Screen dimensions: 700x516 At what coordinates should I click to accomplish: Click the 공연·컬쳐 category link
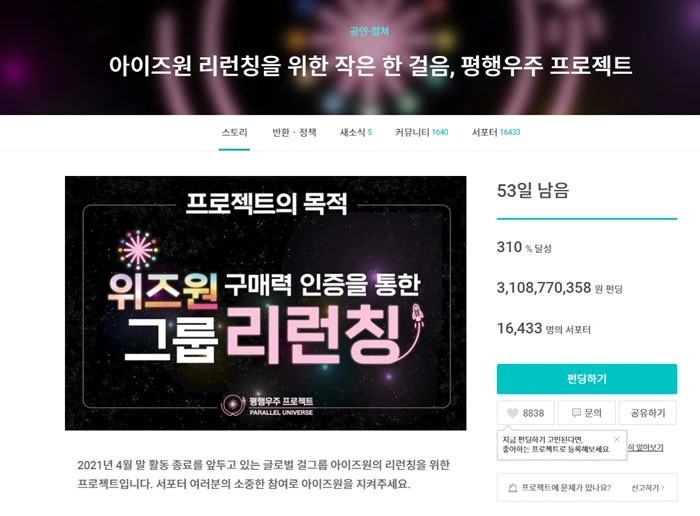pyautogui.click(x=370, y=31)
